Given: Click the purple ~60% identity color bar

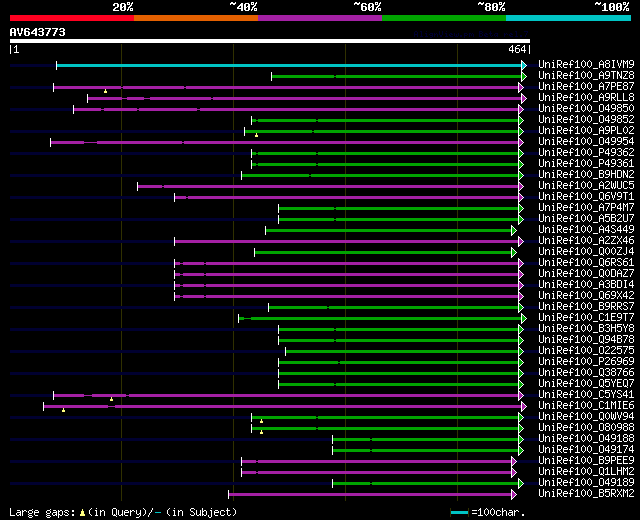Looking at the screenshot, I should tap(320, 18).
